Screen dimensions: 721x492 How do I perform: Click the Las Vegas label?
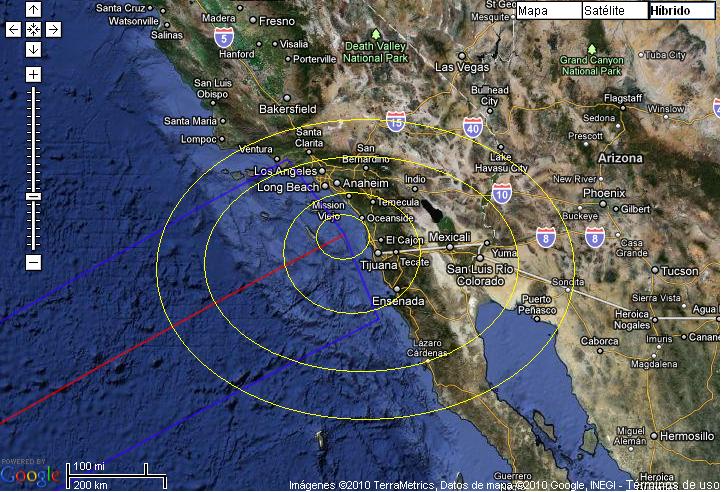point(462,67)
